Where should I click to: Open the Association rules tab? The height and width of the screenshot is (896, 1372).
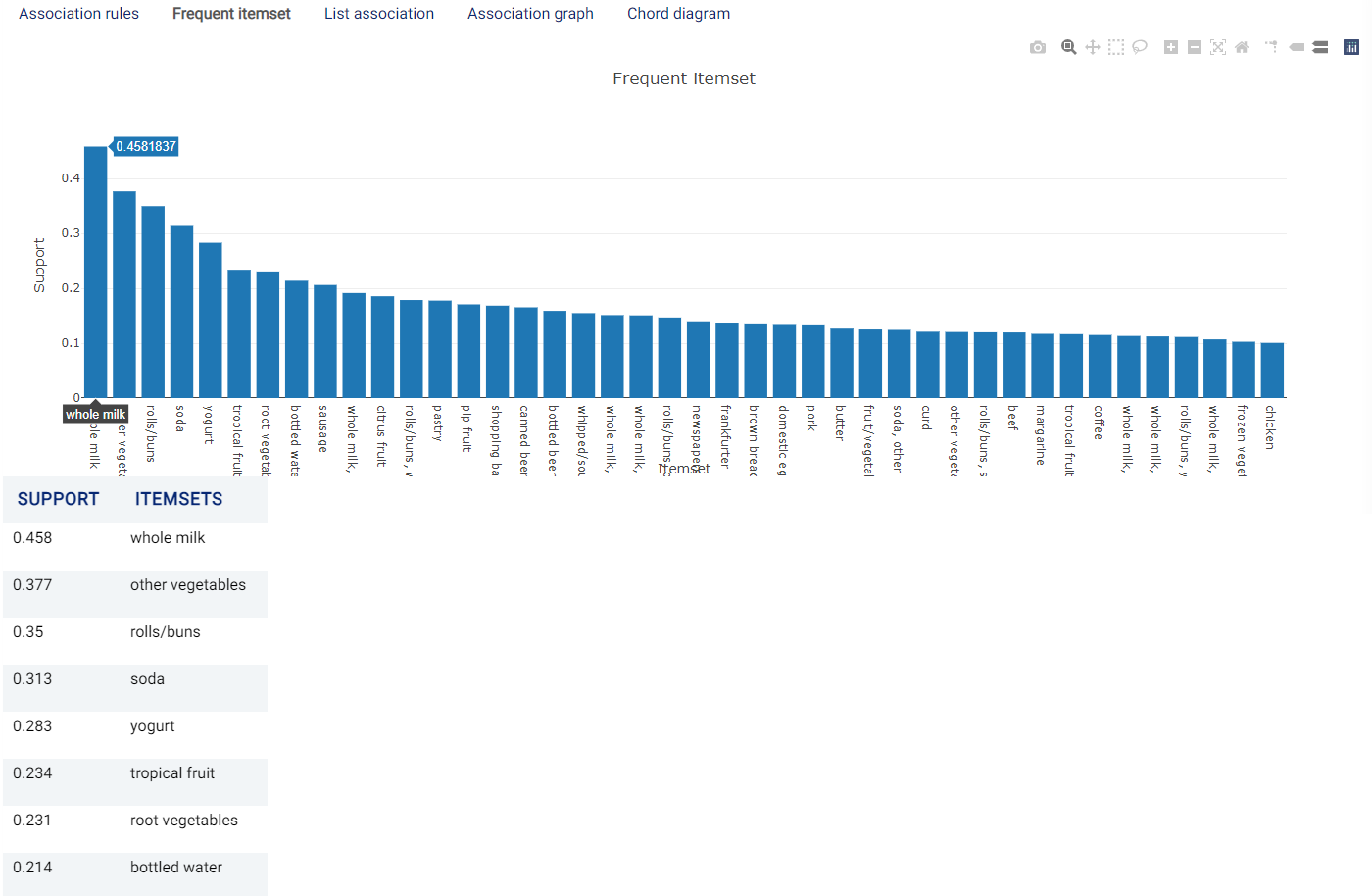click(x=79, y=14)
